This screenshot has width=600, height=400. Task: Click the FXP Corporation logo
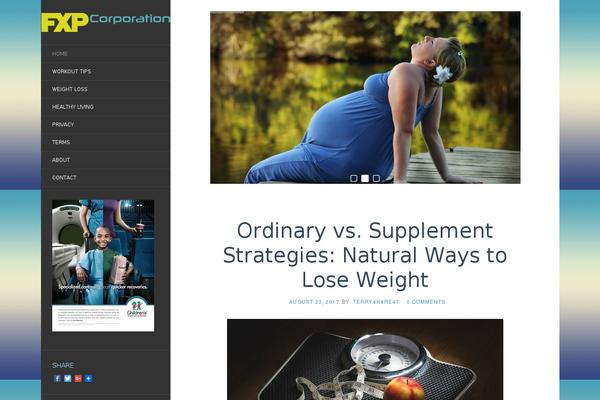[106, 22]
